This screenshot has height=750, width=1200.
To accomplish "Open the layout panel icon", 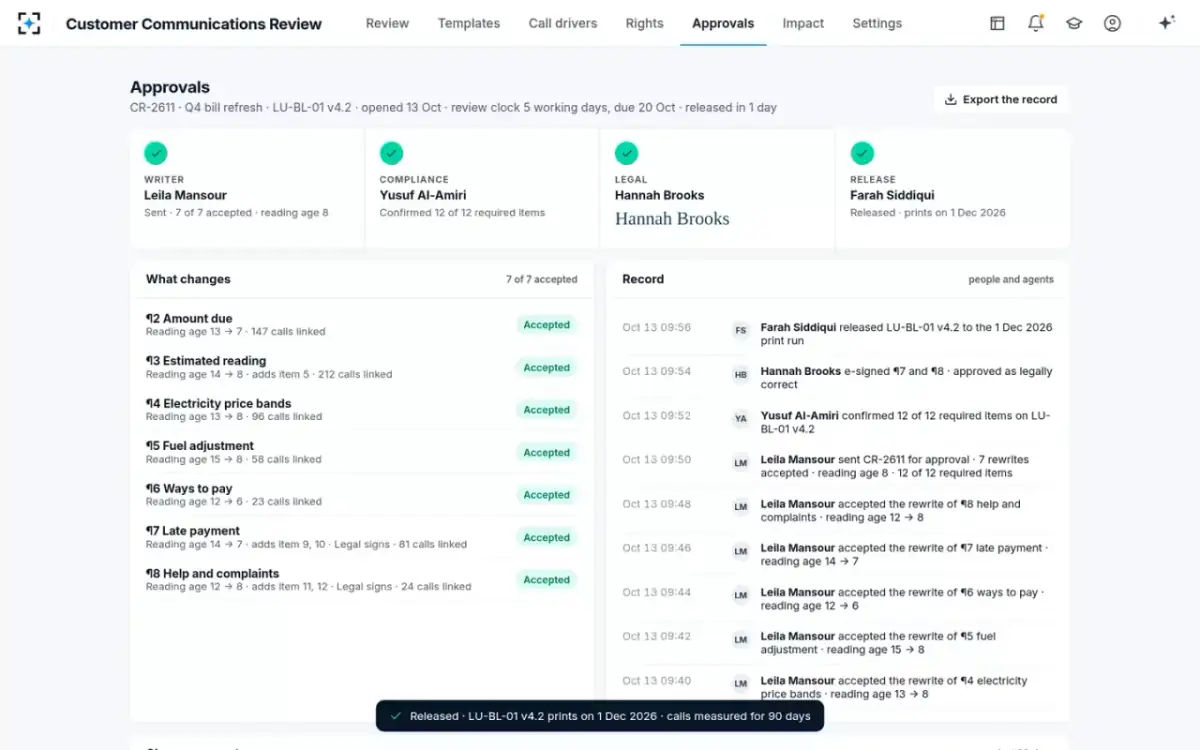I will tap(997, 23).
